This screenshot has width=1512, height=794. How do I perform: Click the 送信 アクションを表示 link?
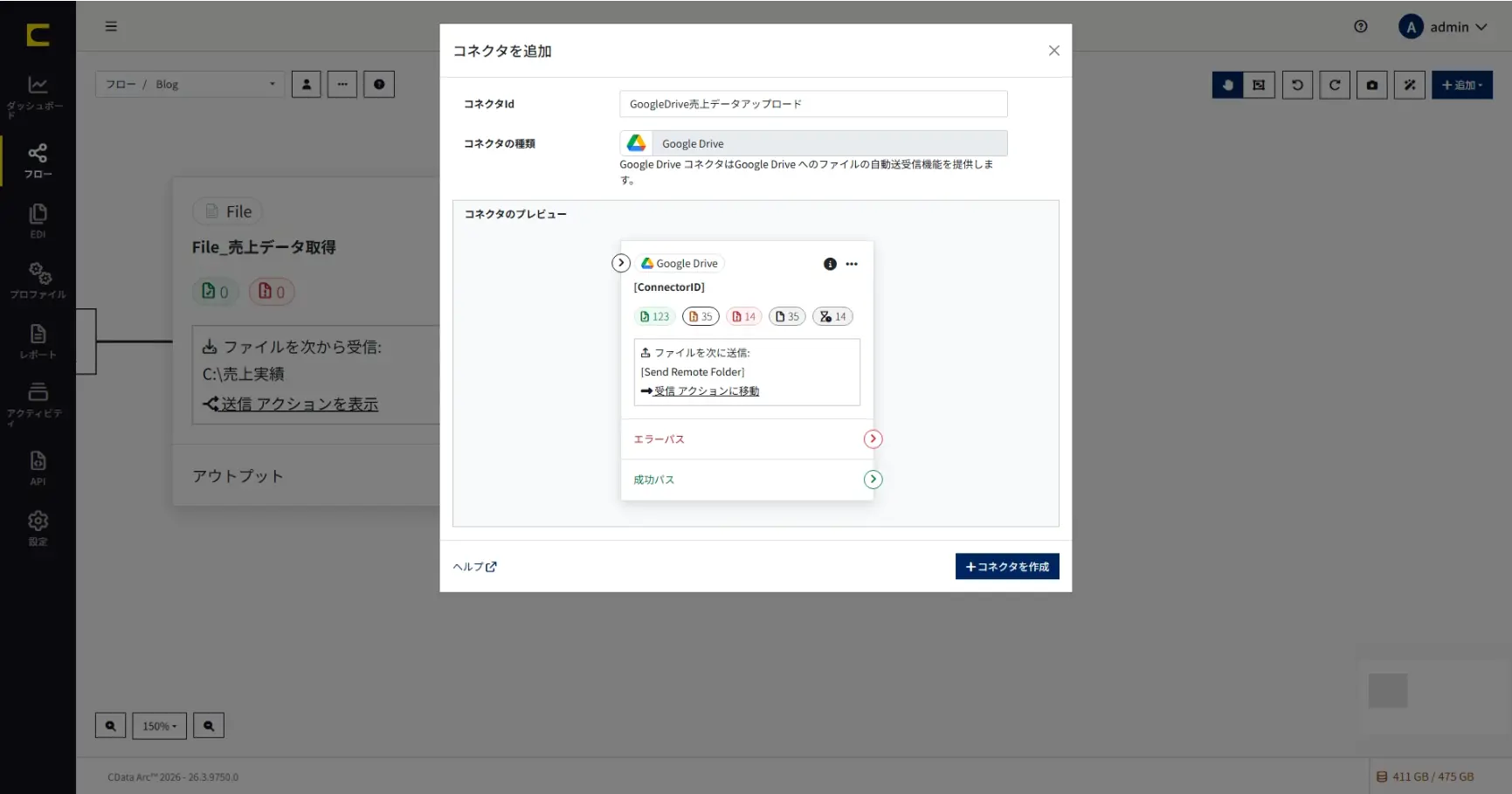(300, 404)
